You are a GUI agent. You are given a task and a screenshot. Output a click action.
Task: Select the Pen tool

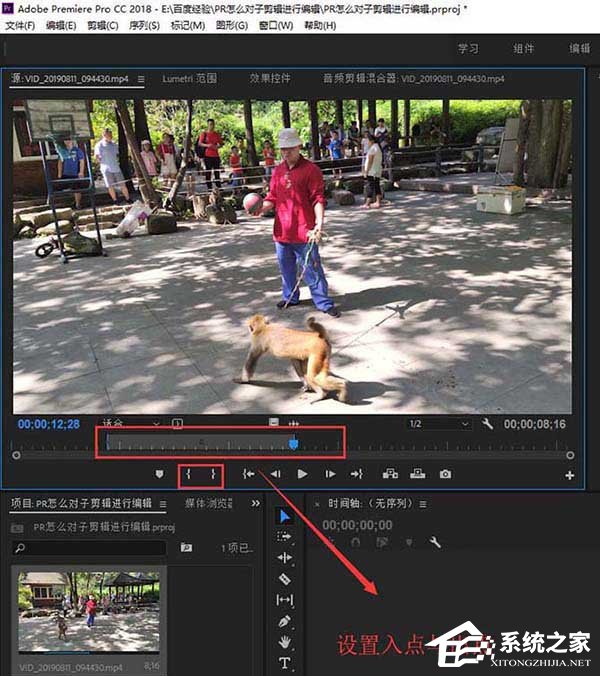(x=284, y=621)
